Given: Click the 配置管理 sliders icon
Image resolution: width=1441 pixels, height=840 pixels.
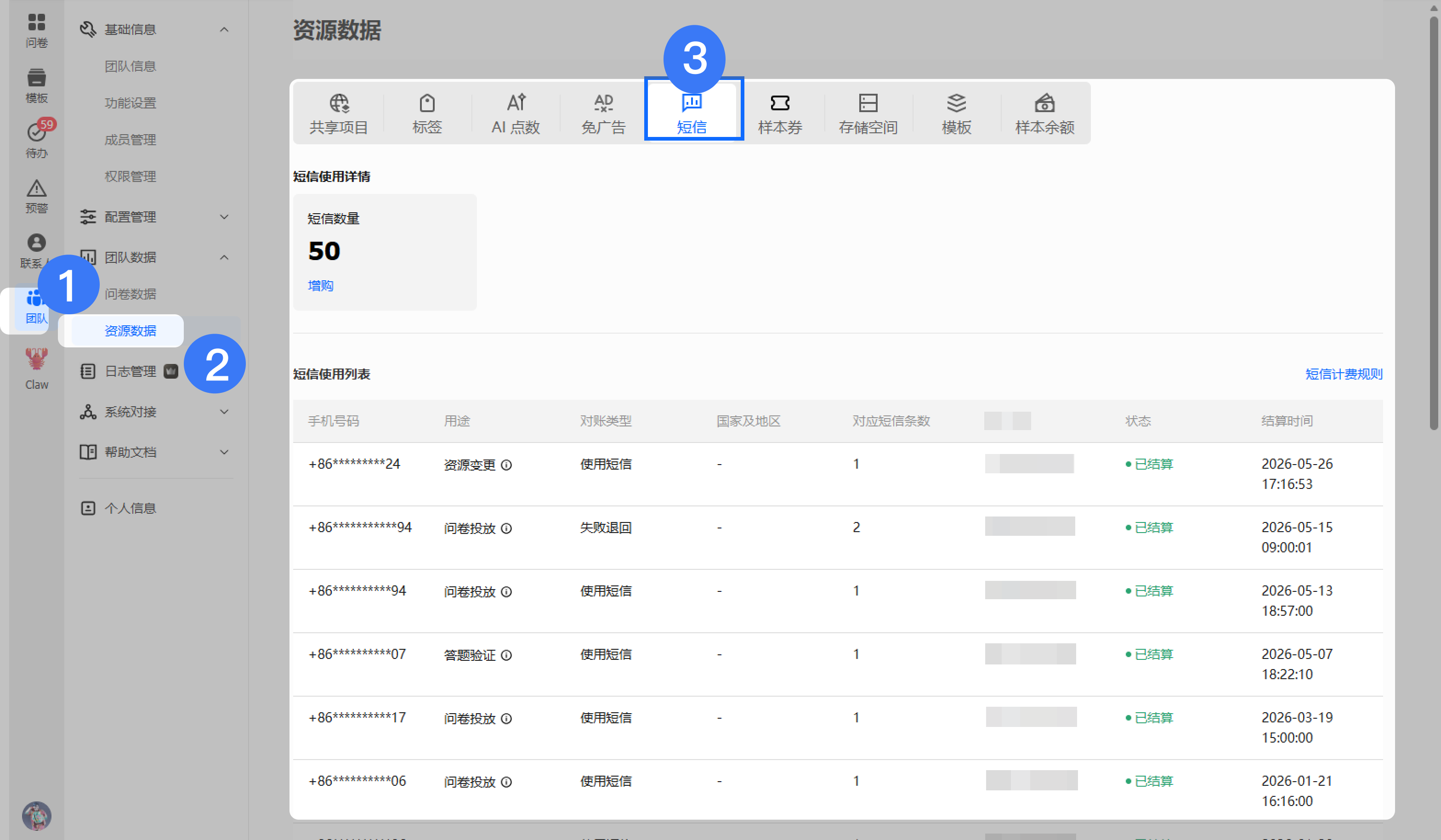Looking at the screenshot, I should (x=87, y=217).
